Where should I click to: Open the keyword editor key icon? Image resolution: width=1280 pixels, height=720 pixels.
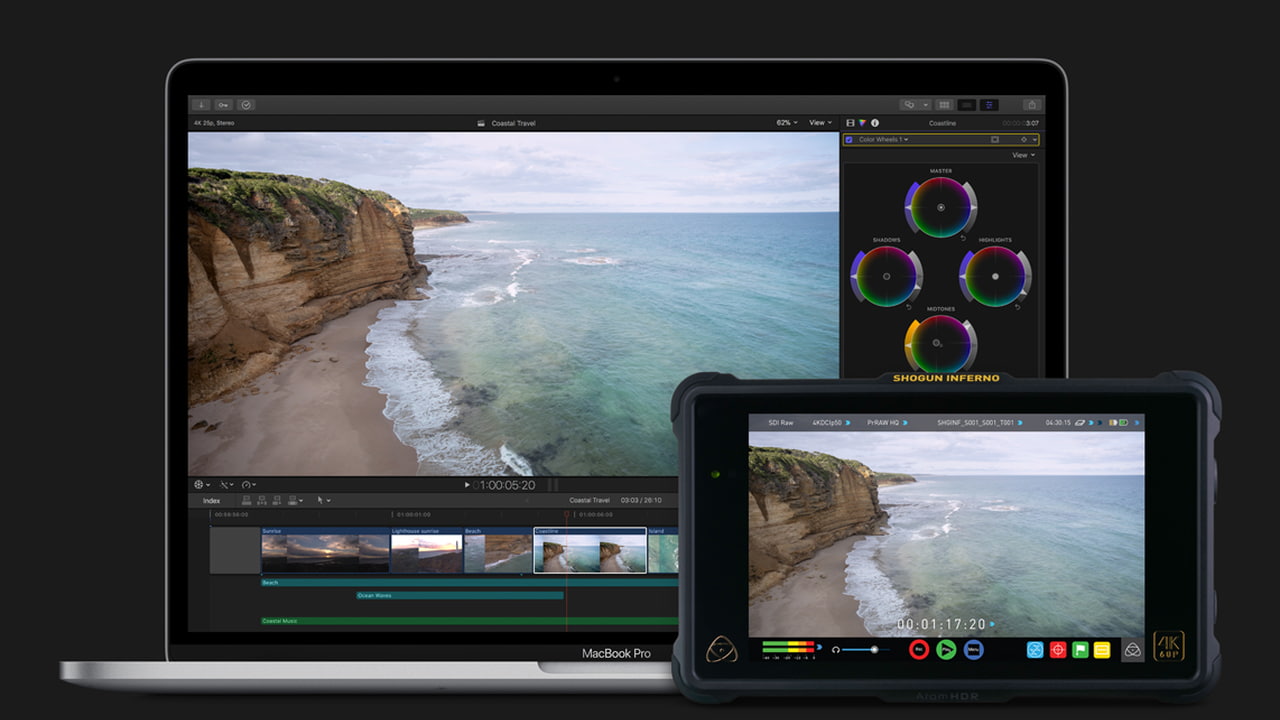tap(223, 104)
